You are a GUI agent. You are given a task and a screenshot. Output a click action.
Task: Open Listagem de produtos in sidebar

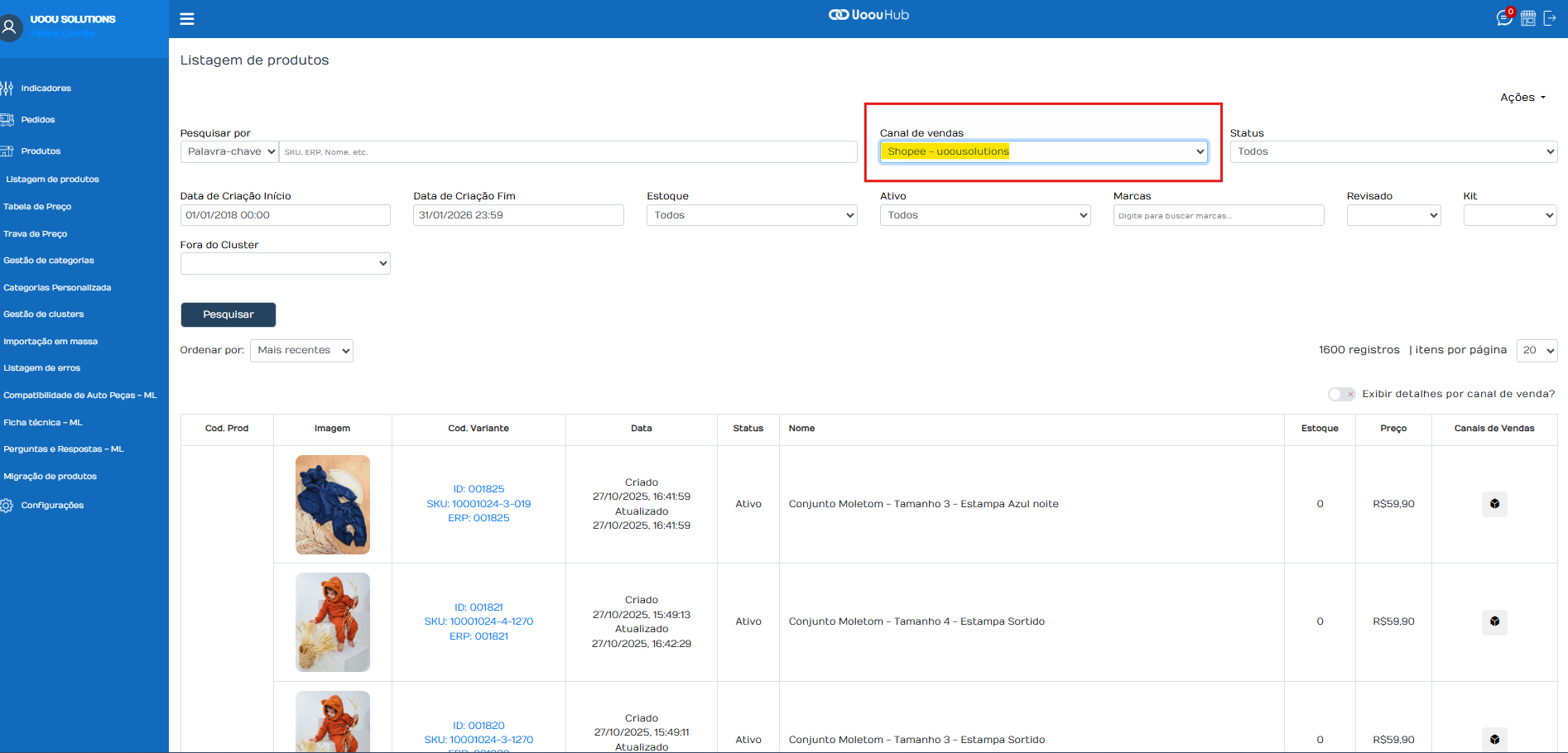click(x=52, y=179)
